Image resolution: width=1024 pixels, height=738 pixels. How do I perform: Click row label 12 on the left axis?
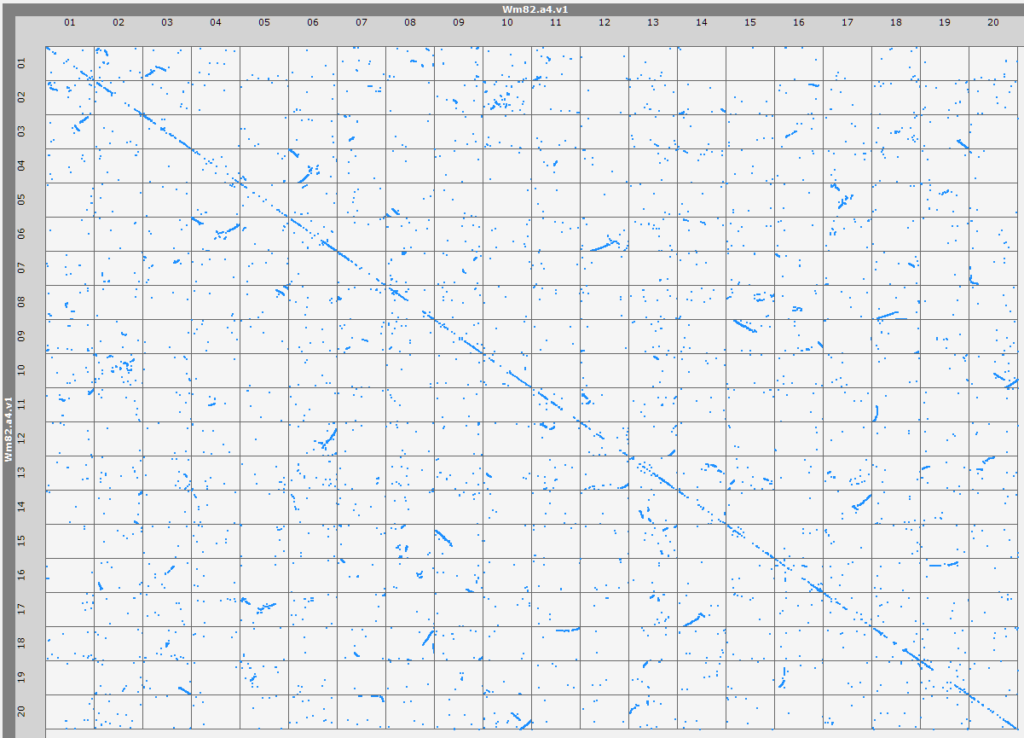(x=22, y=439)
